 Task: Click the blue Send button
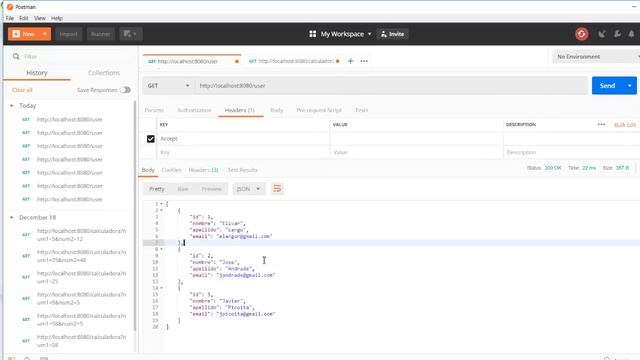point(607,86)
